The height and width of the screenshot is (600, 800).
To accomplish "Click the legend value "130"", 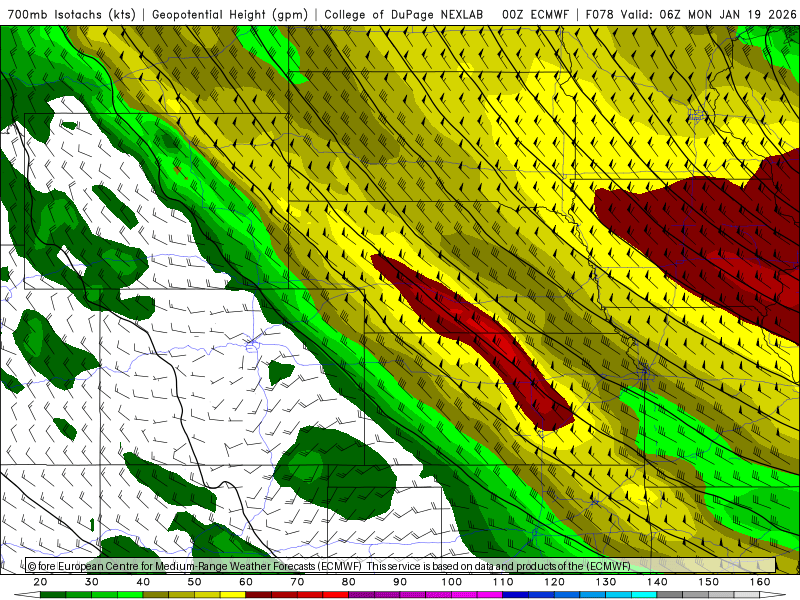I will [606, 582].
